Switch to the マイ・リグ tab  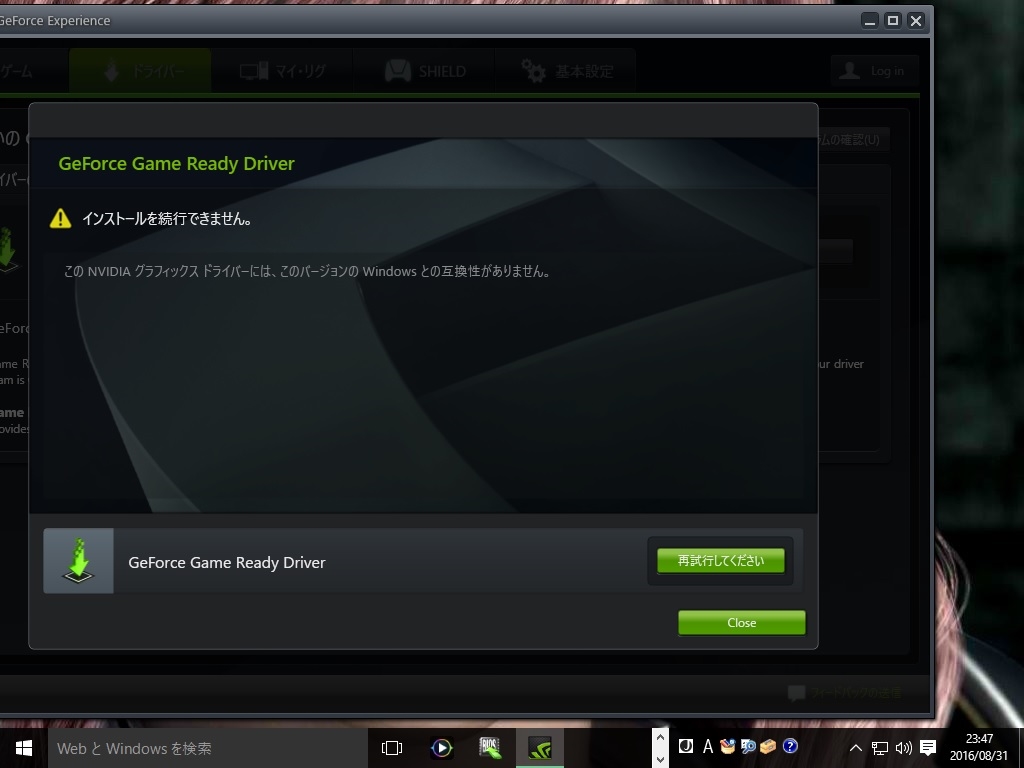(282, 71)
